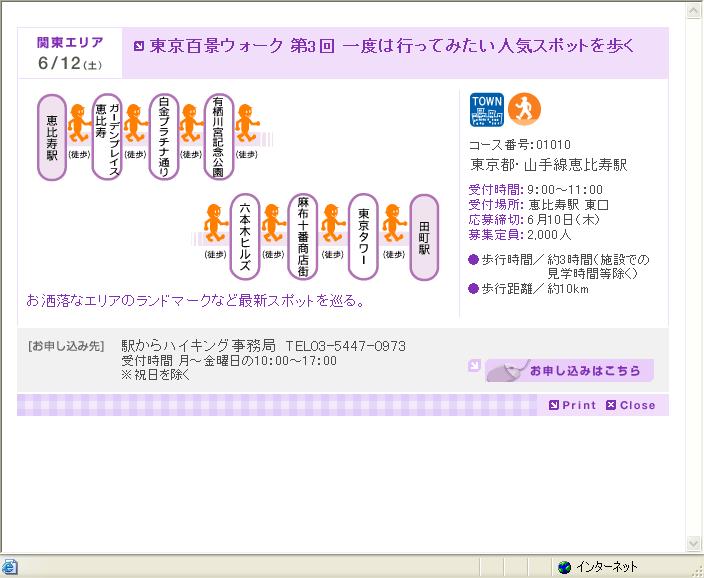Image resolution: width=704 pixels, height=578 pixels.
Task: Click walker icon after 有栖川宮記念公園
Action: click(247, 124)
